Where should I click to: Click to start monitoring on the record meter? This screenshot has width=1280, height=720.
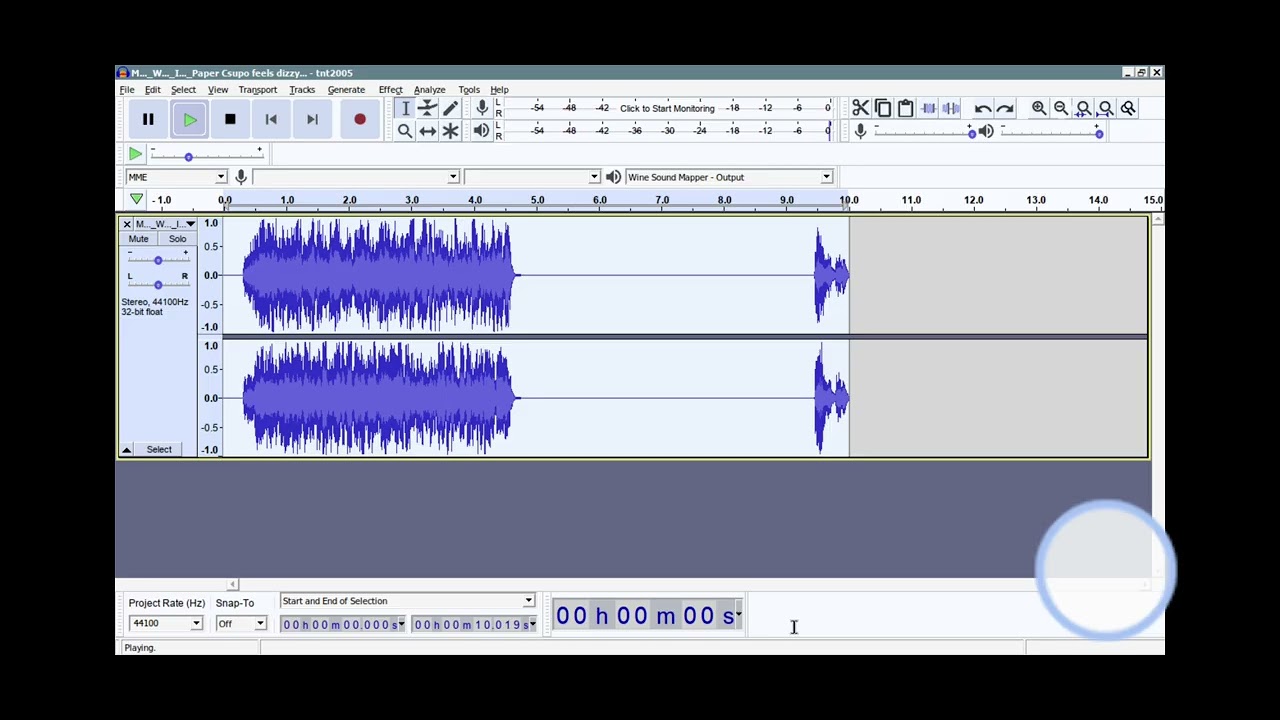pyautogui.click(x=667, y=108)
